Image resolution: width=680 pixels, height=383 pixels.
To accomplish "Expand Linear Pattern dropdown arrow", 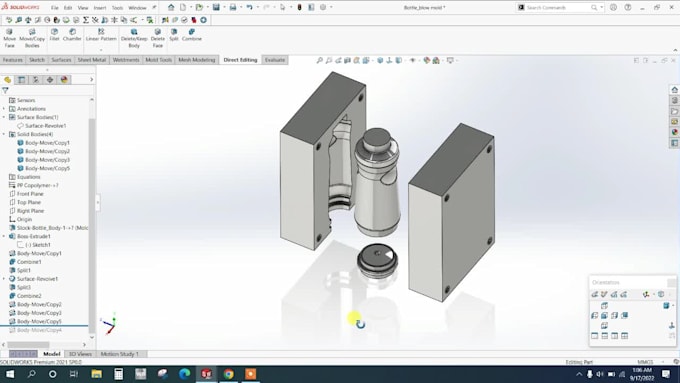I will (101, 50).
